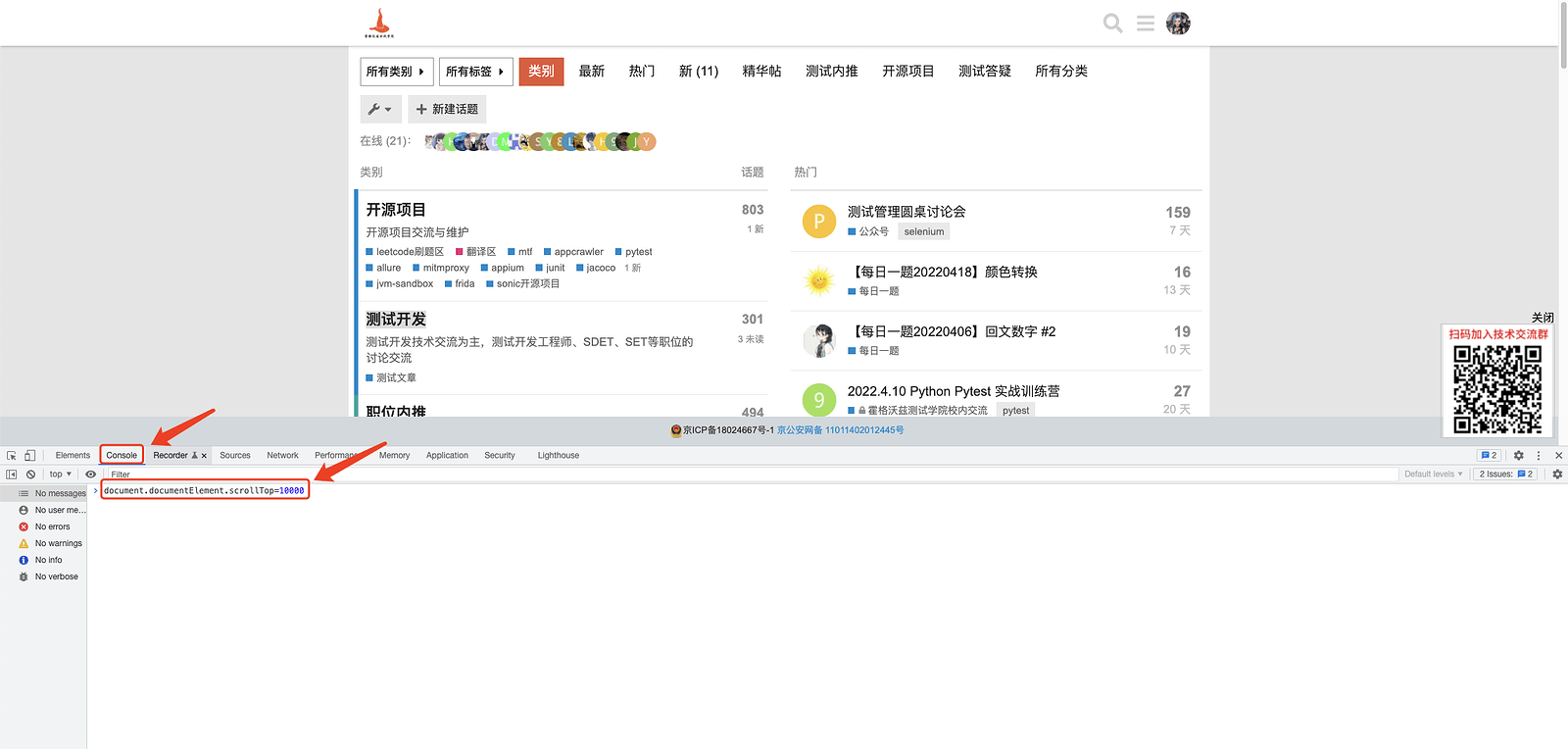The width and height of the screenshot is (1568, 749).
Task: Open DevTools three-dot customize menu
Action: (x=1539, y=455)
